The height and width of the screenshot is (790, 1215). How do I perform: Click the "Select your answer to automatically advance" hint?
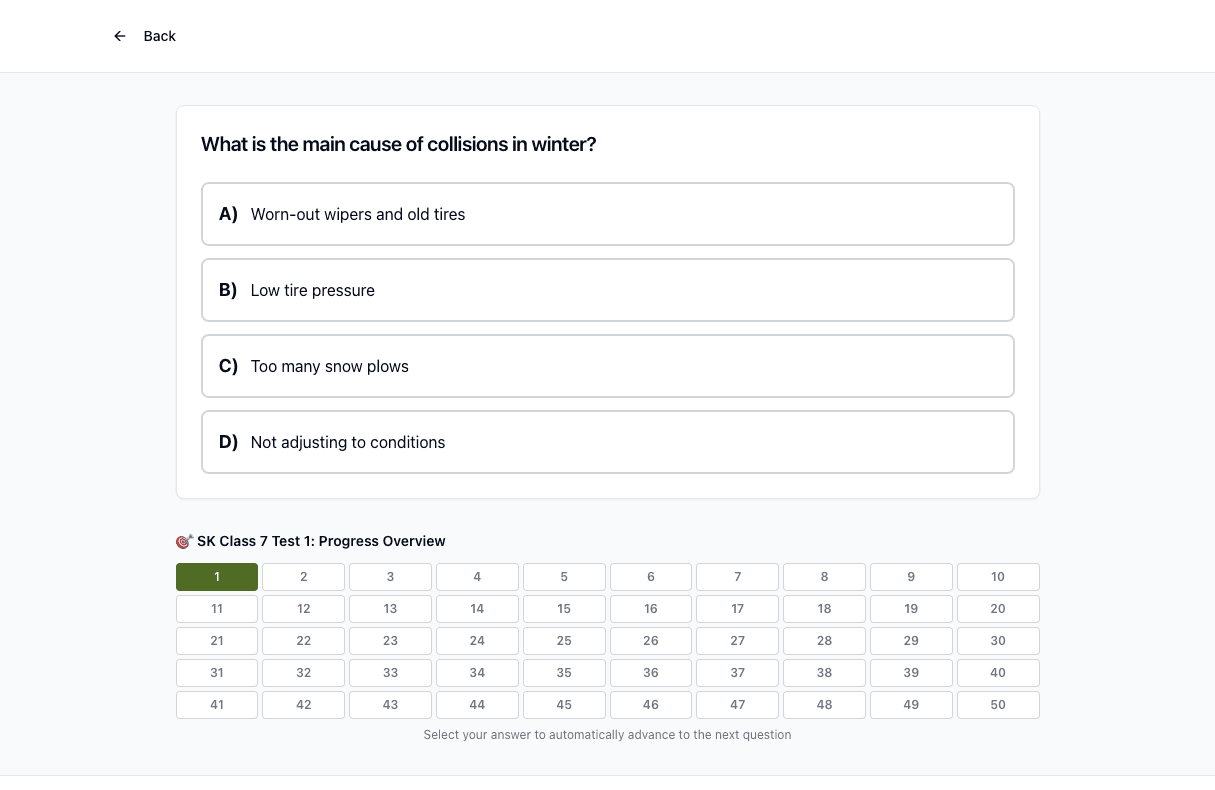[x=607, y=735]
